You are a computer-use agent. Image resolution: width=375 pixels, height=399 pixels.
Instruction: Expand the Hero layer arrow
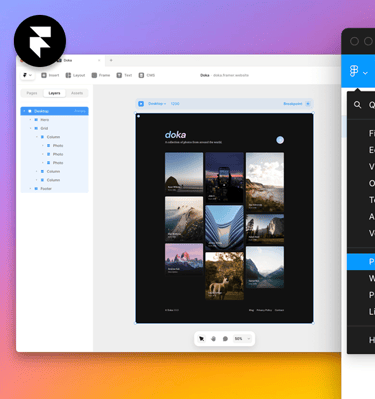[x=30, y=120]
